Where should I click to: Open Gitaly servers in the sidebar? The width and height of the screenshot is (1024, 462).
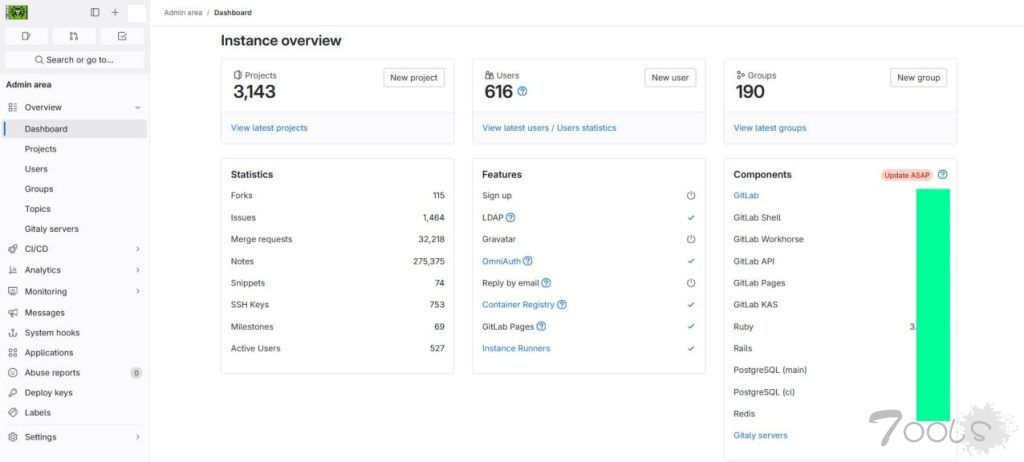click(75, 229)
